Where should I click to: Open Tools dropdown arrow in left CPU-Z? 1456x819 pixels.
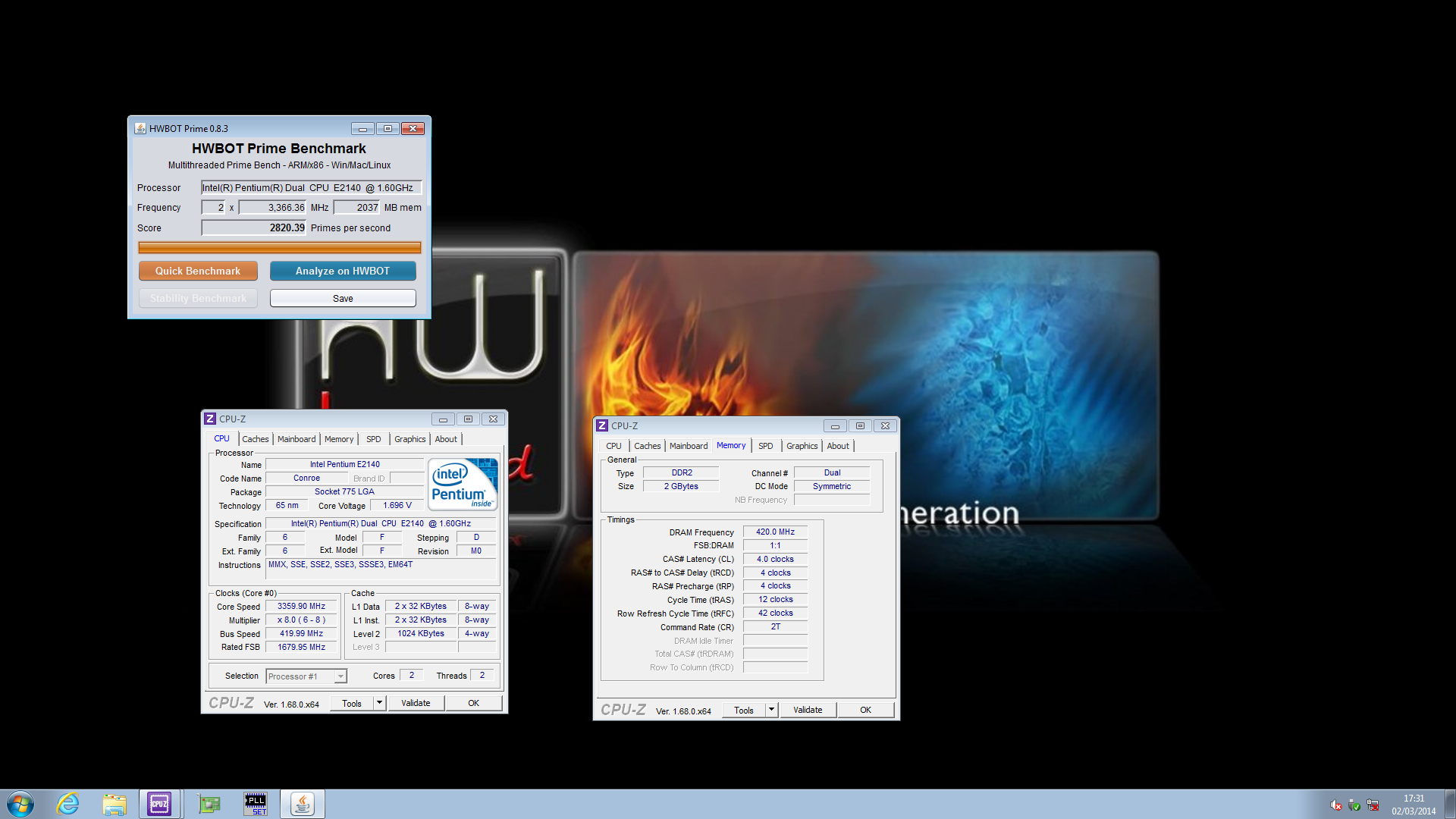tap(380, 703)
